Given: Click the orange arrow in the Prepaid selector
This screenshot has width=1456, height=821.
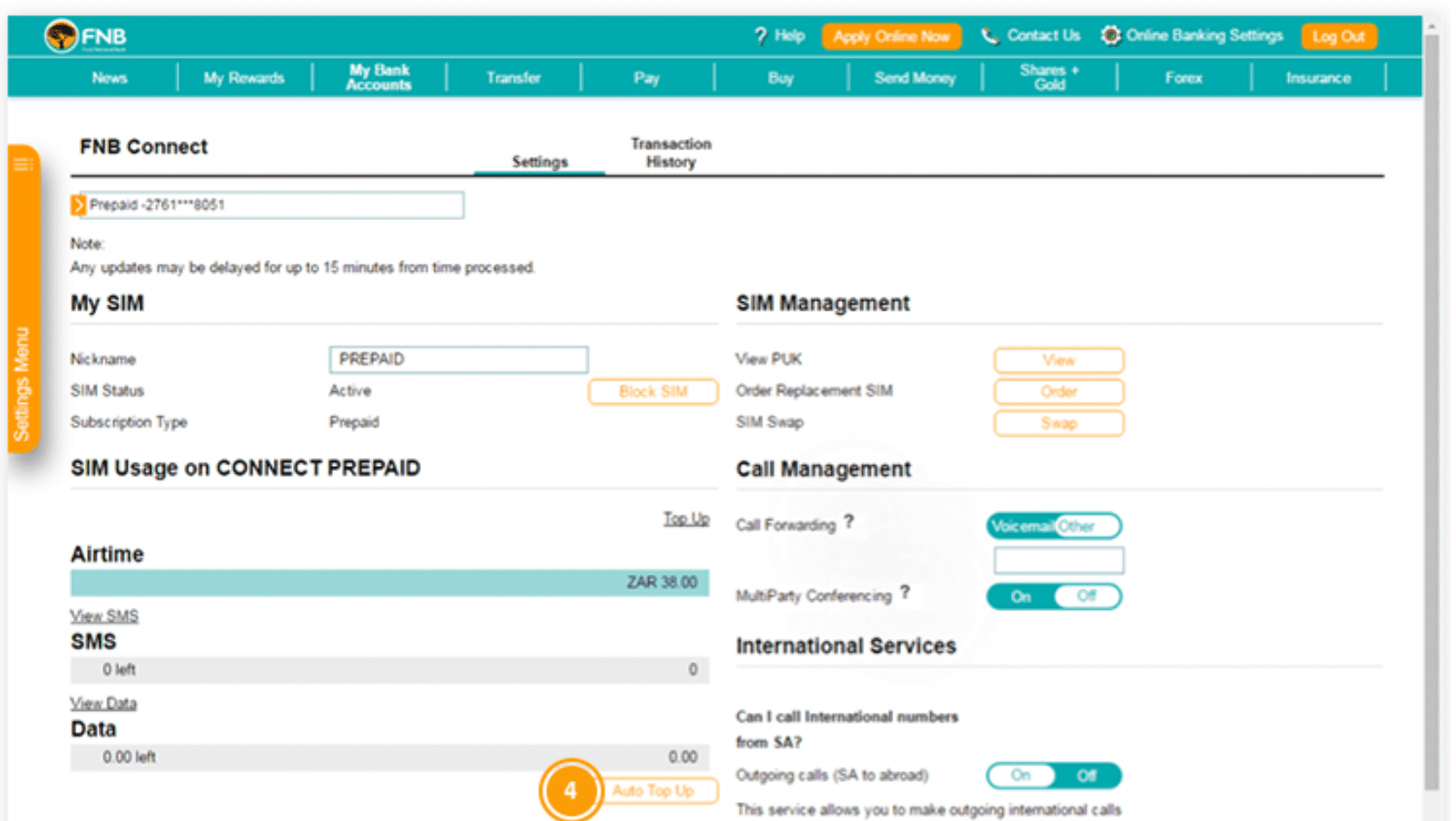Looking at the screenshot, I should pos(79,205).
